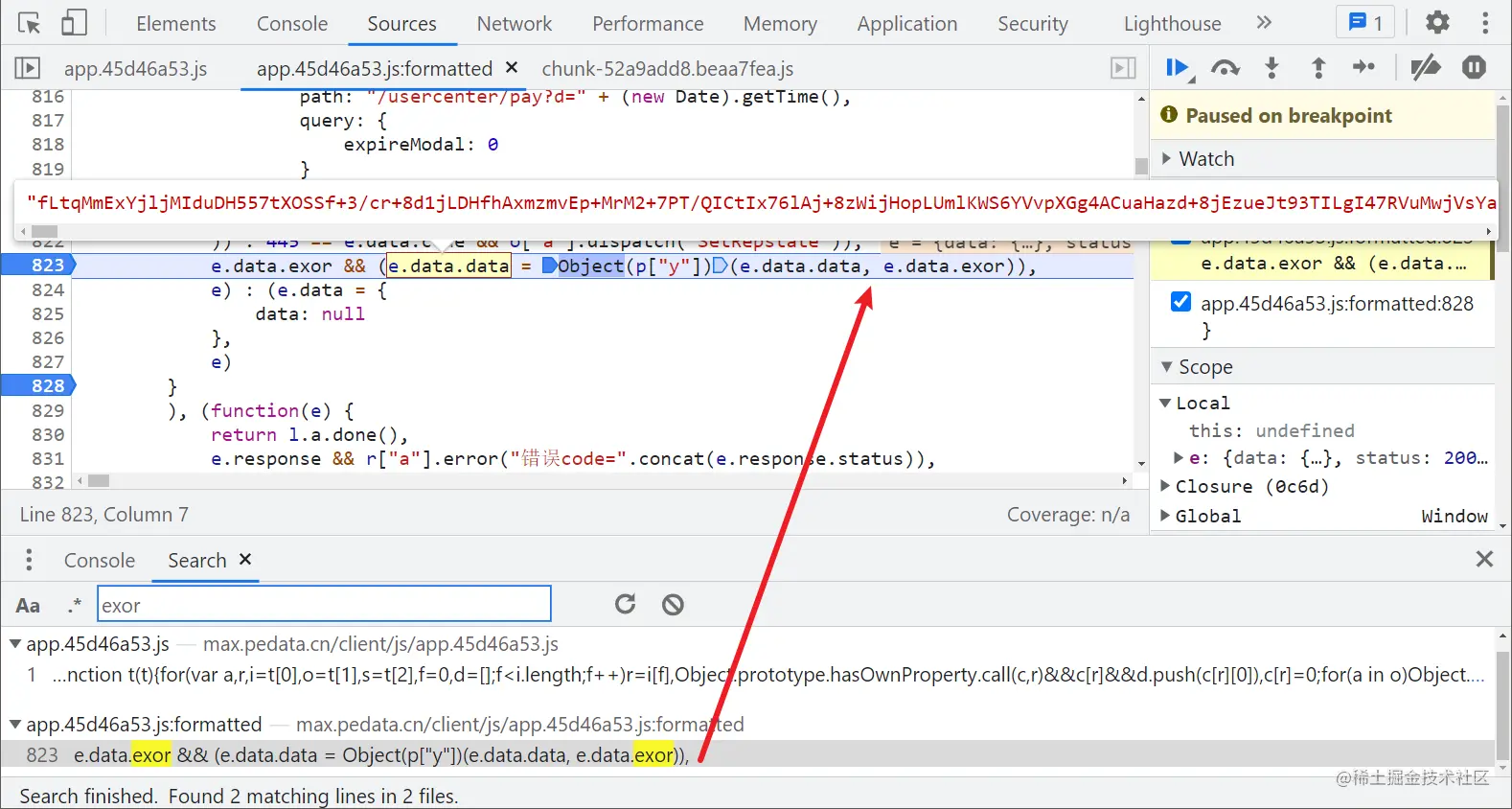The image size is (1512, 809).
Task: Show the file navigator pane
Action: [x=27, y=68]
